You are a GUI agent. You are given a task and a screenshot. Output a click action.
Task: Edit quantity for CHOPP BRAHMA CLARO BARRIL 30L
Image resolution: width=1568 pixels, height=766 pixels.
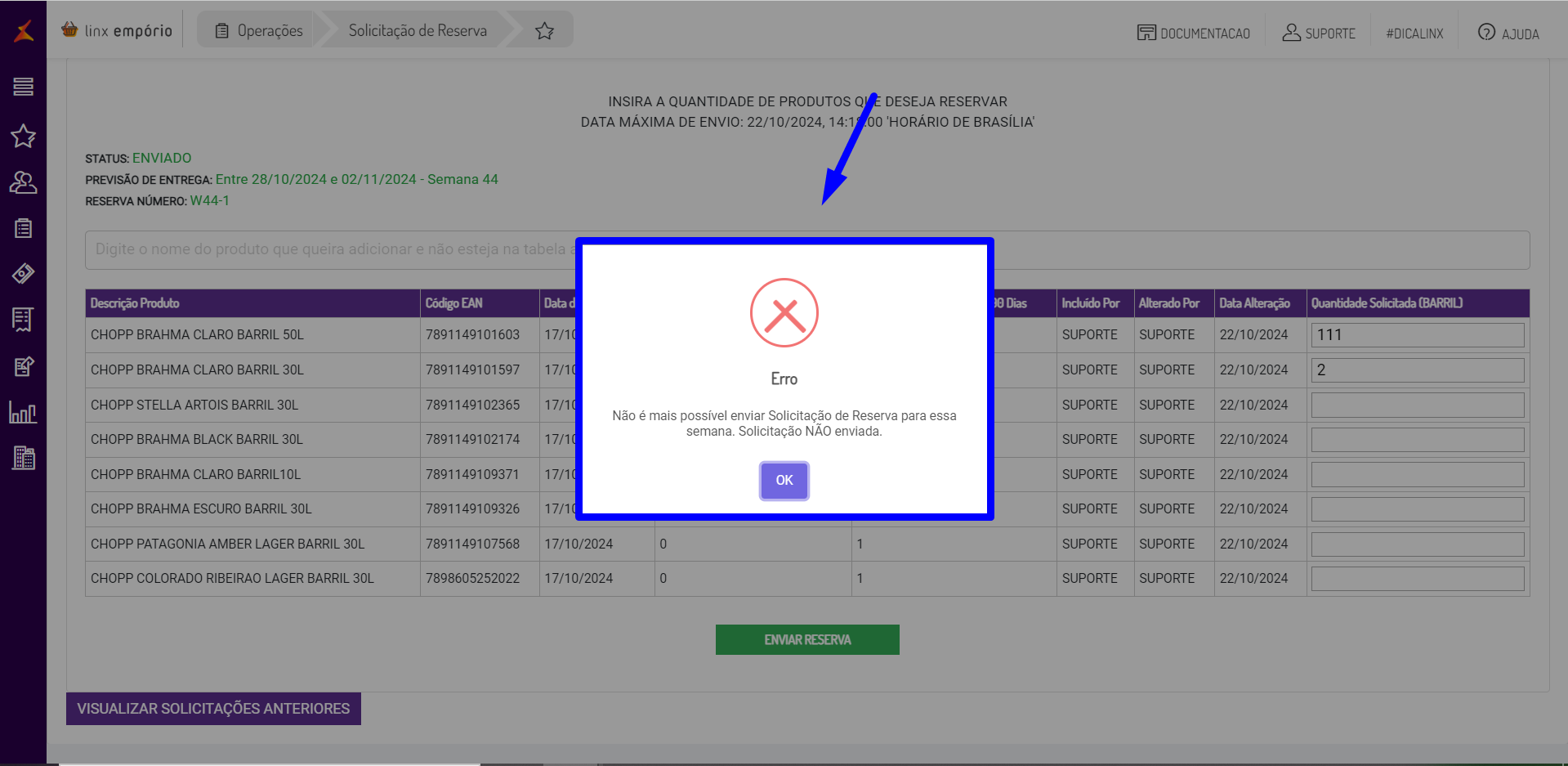coord(1418,370)
